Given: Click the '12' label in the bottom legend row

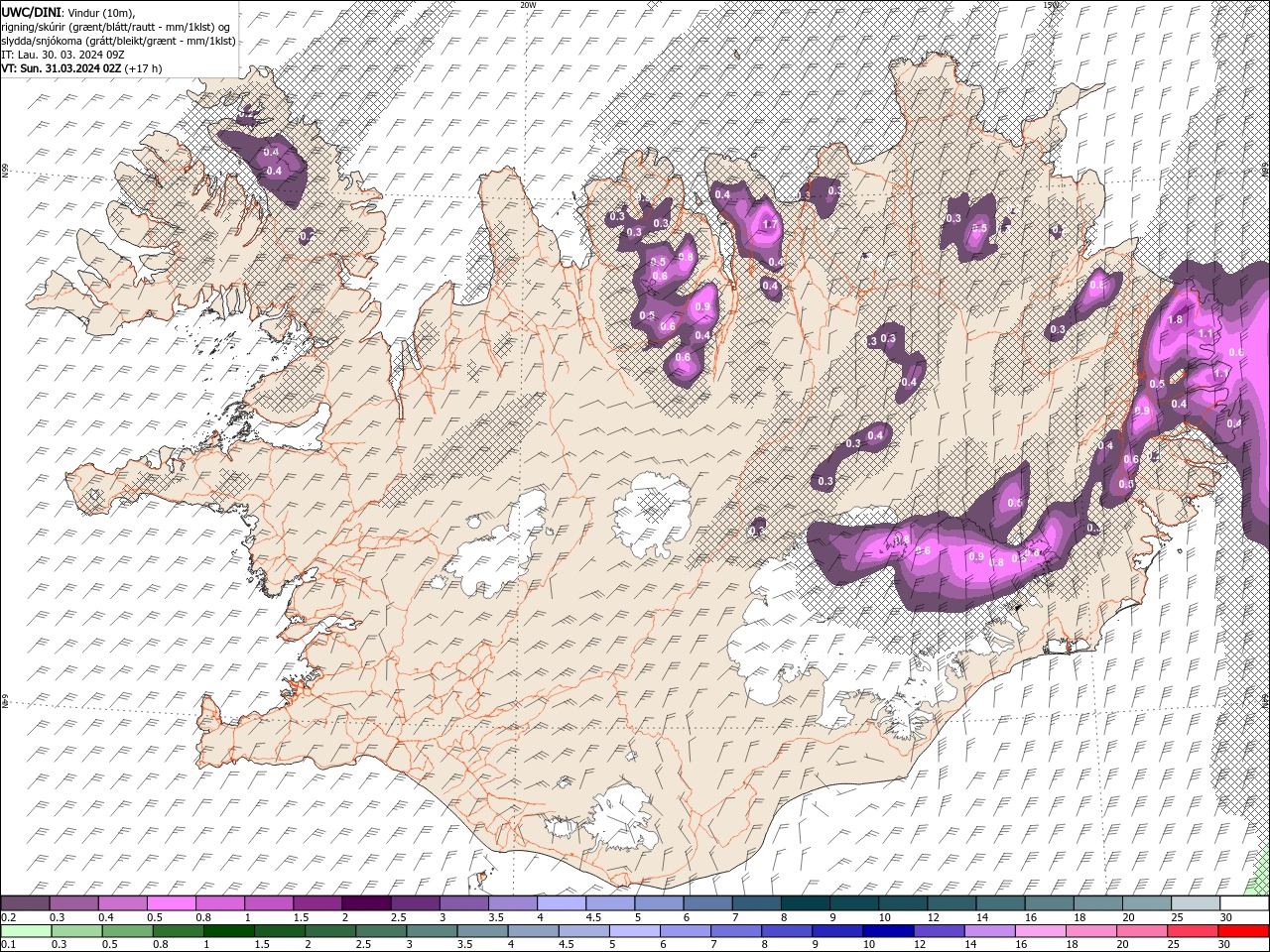Looking at the screenshot, I should coord(919,945).
